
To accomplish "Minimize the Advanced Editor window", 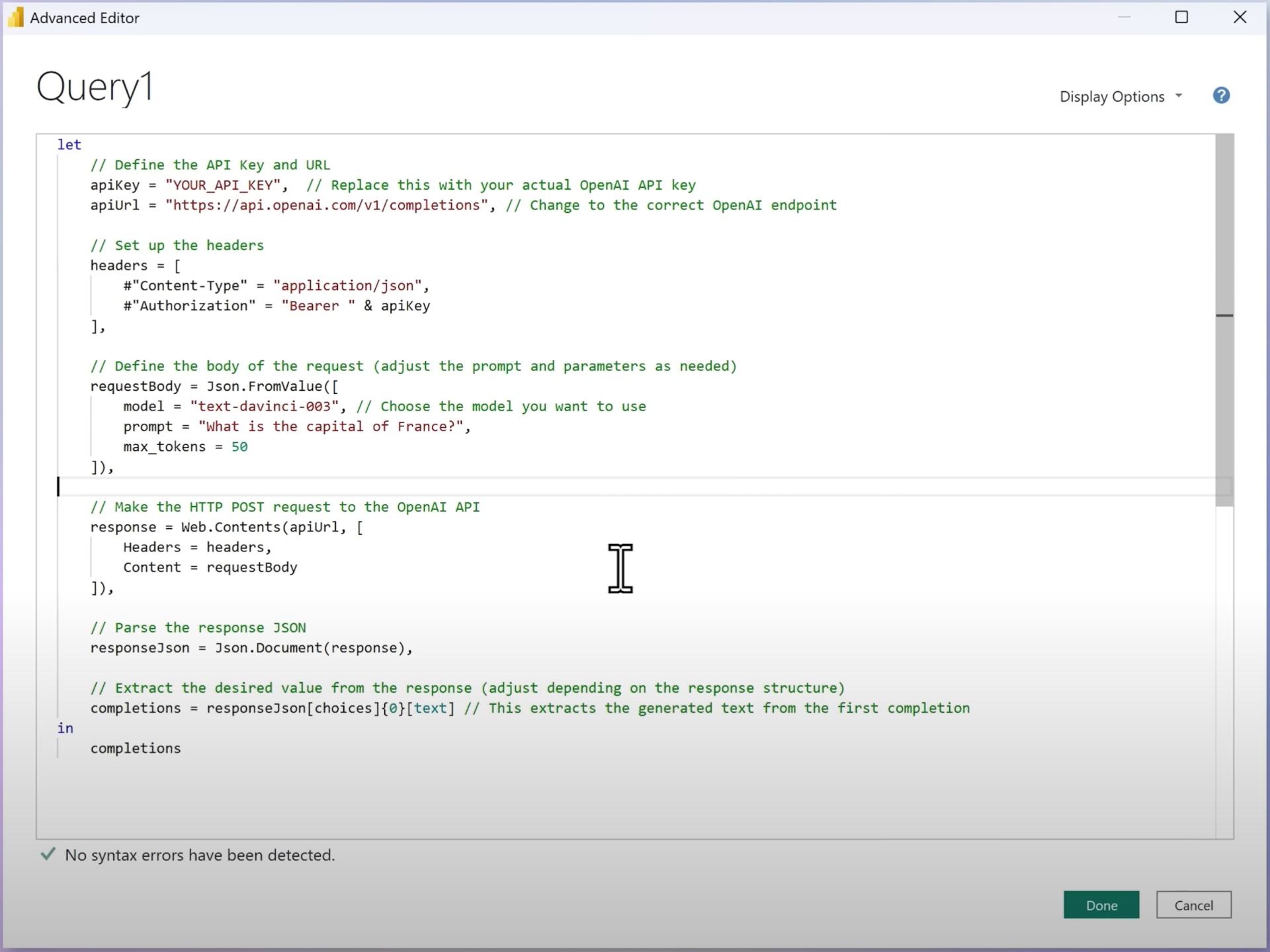I will (1124, 17).
